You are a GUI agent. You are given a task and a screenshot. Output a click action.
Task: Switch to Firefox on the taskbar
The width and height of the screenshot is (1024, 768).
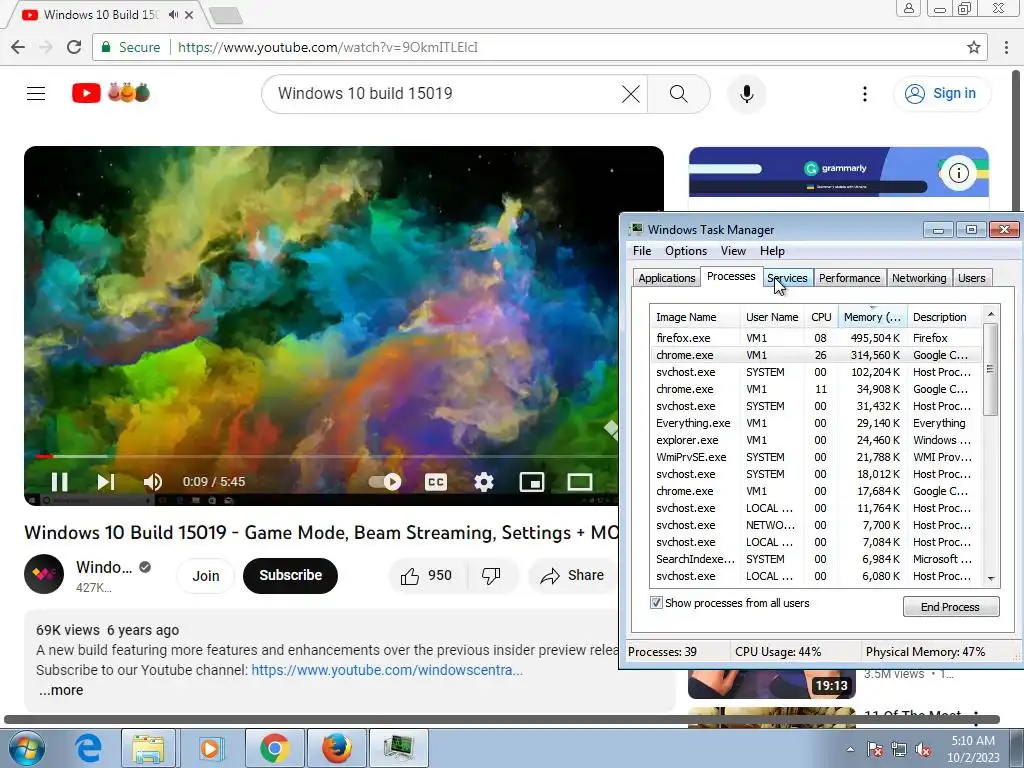tap(337, 748)
